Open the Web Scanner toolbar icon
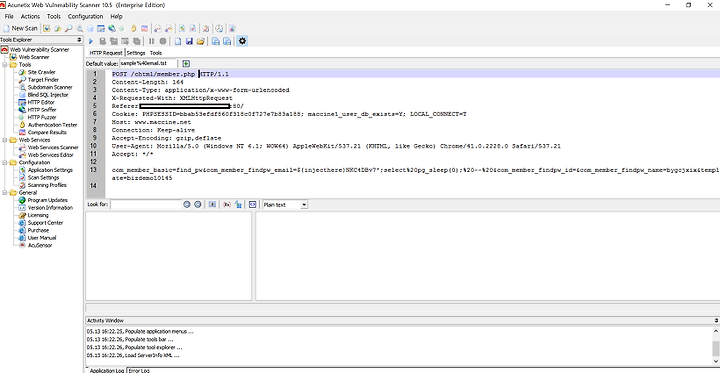The image size is (720, 373). click(46, 28)
